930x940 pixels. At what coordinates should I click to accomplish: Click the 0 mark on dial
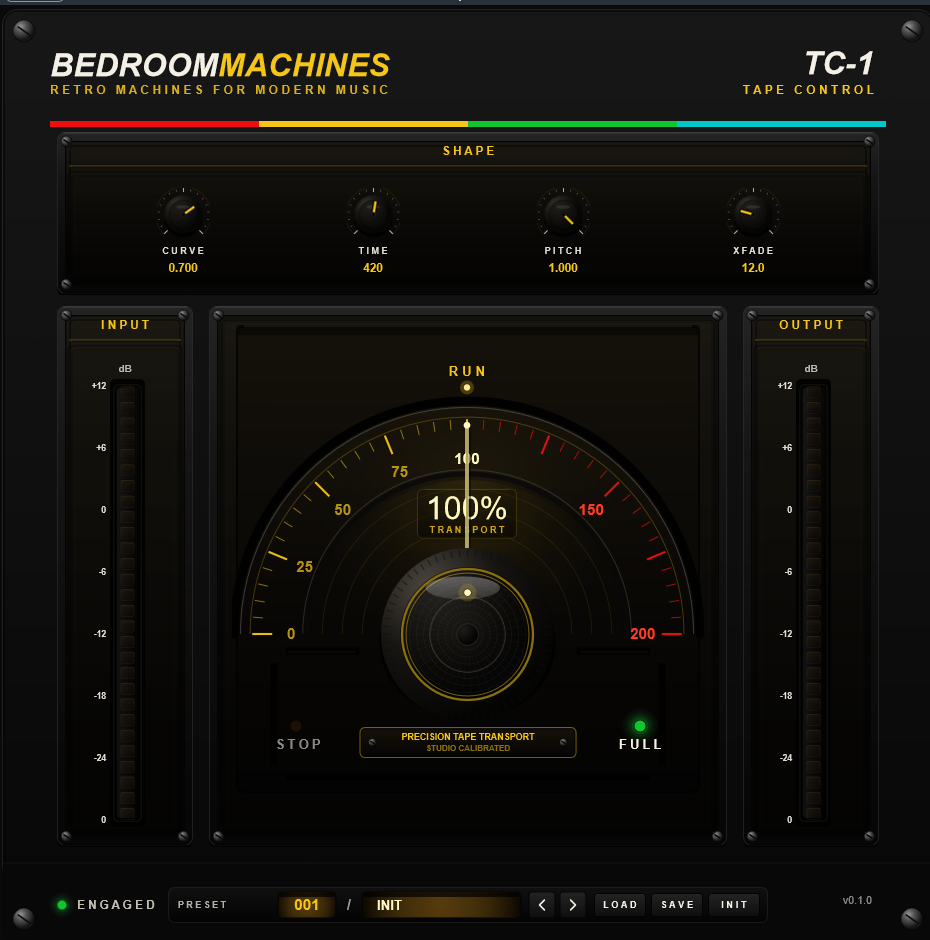[291, 634]
